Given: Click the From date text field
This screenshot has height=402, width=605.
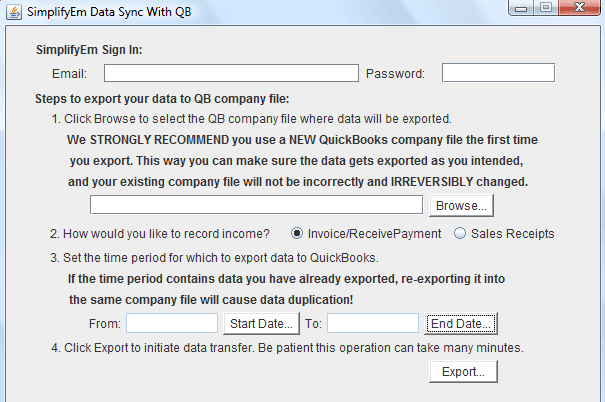Looking at the screenshot, I should click(x=172, y=323).
